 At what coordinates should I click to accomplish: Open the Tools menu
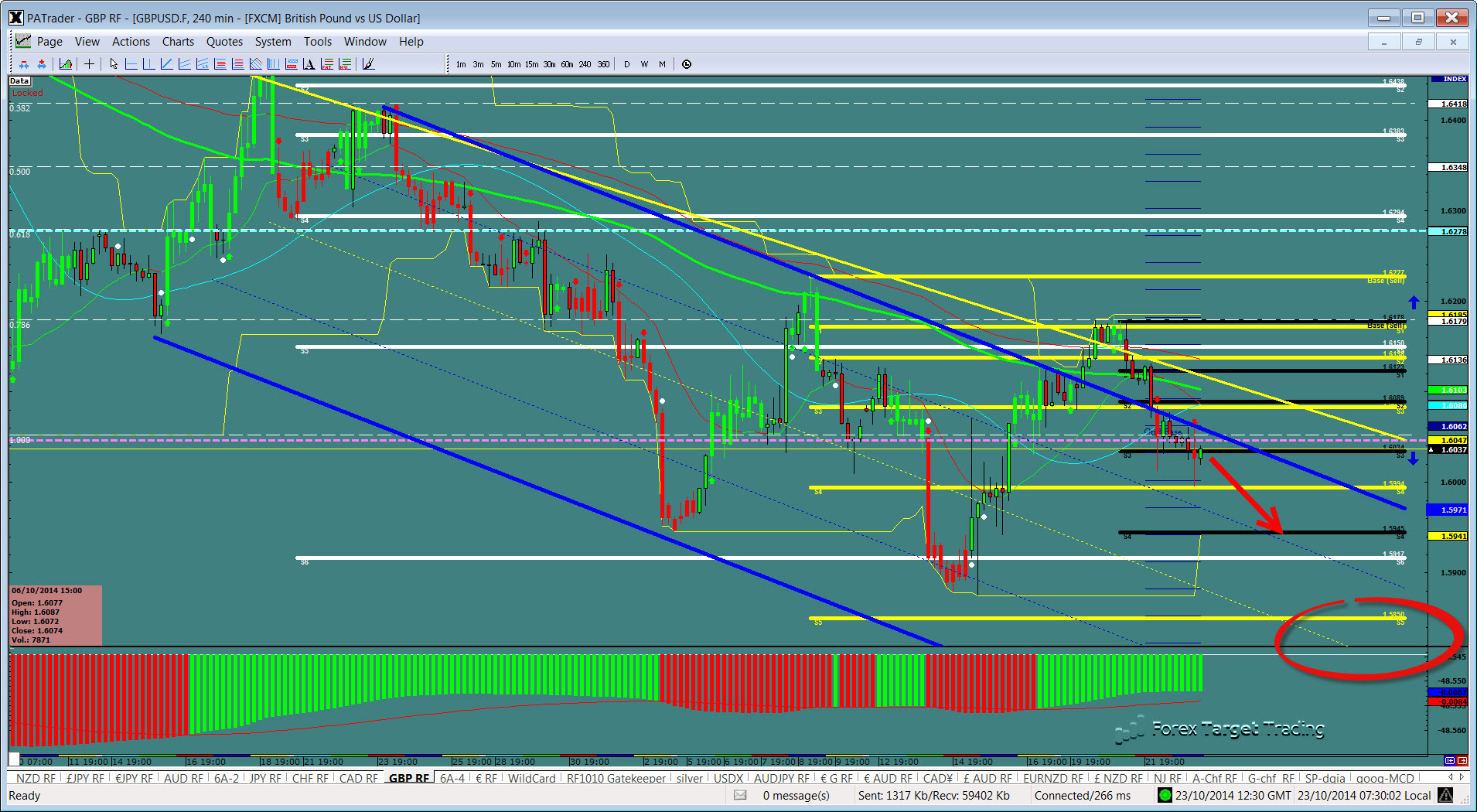(x=317, y=42)
